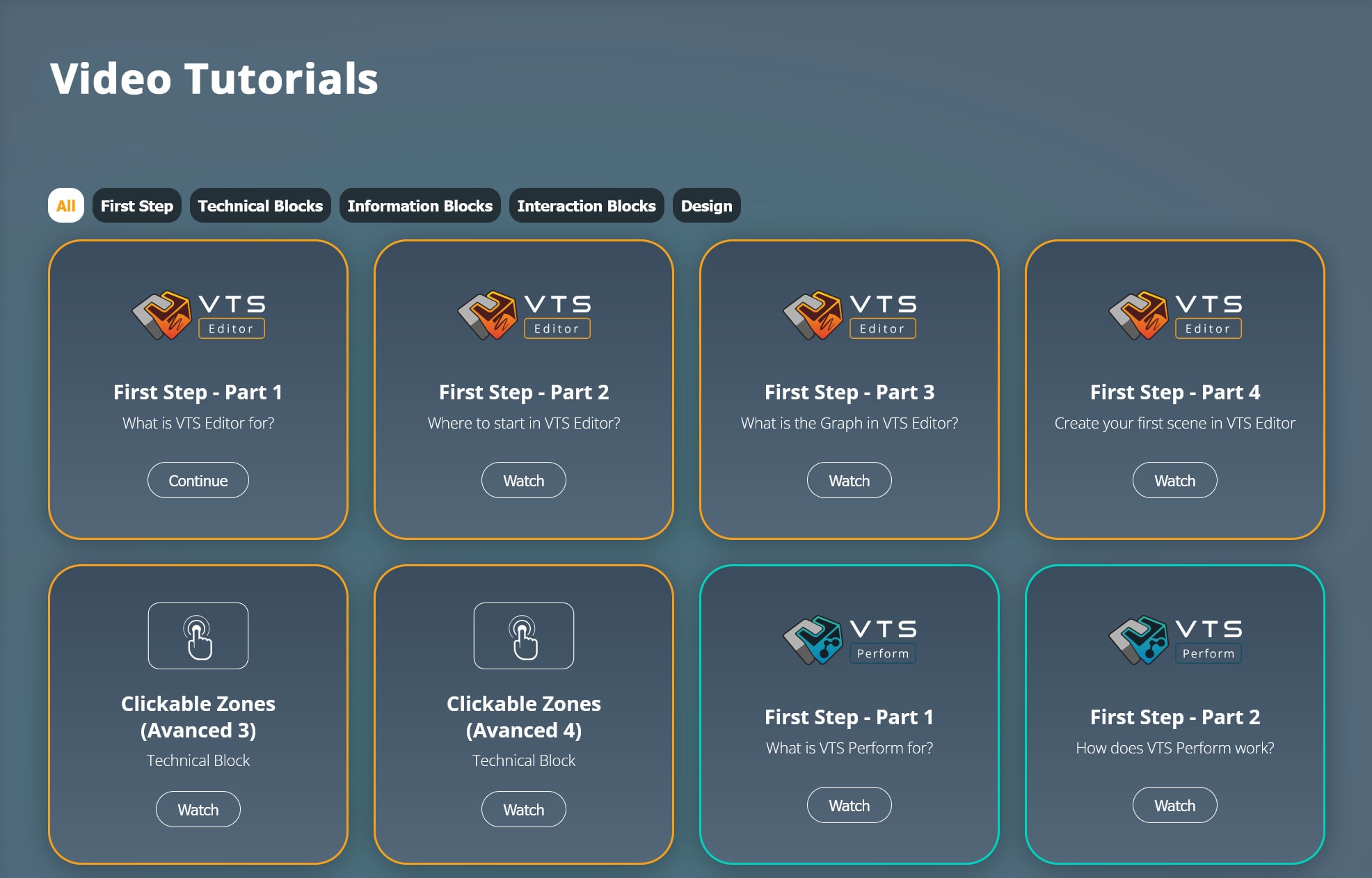This screenshot has height=878, width=1372.
Task: Click the VTS Editor logo on First Step Part 4
Action: 1174,314
